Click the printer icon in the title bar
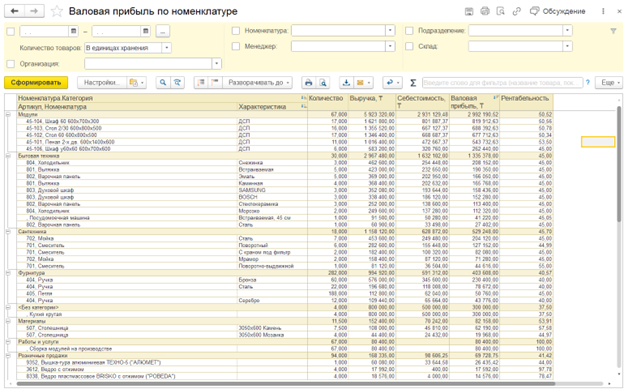This screenshot has height=389, width=624. click(x=485, y=12)
